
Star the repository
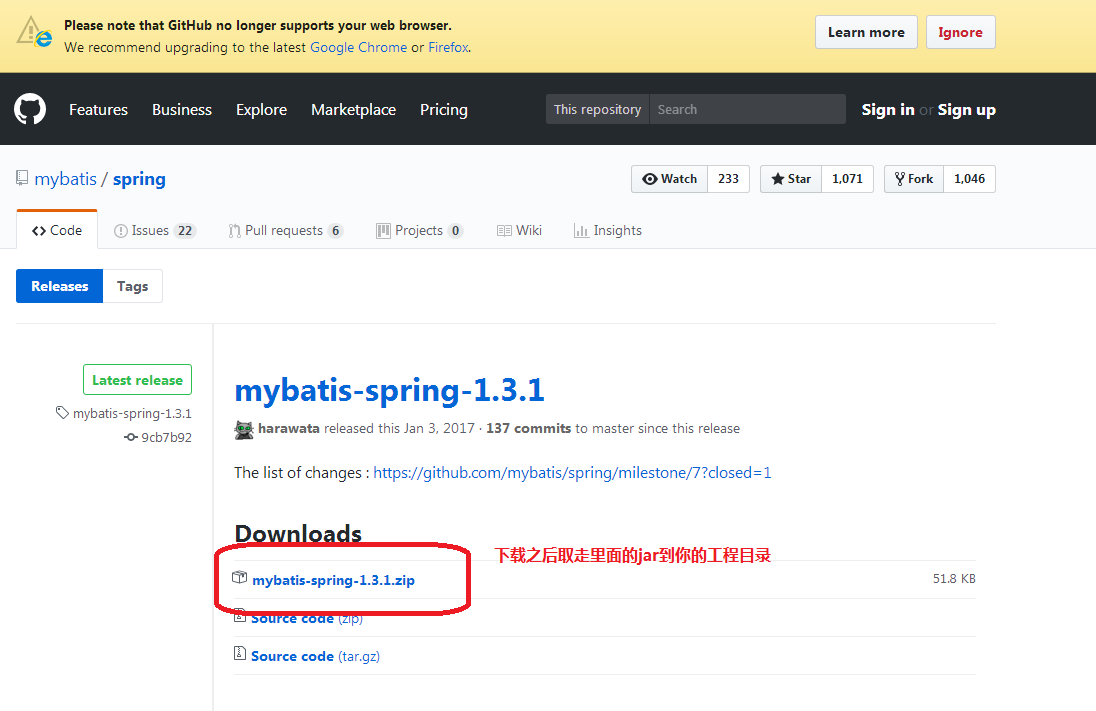click(x=791, y=179)
